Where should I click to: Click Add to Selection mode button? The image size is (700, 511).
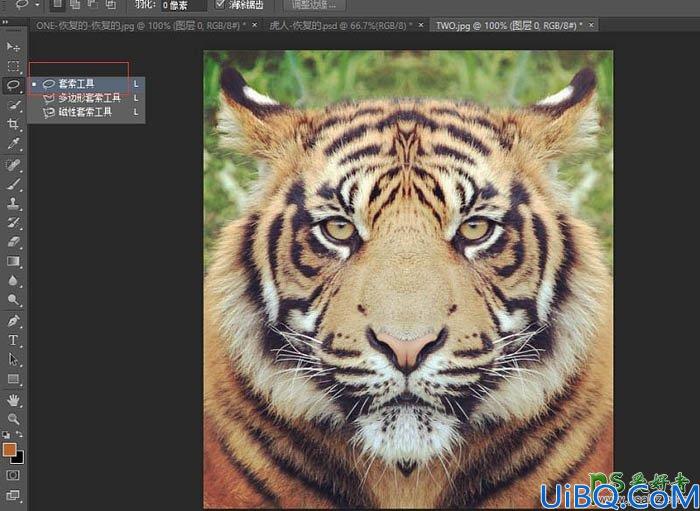pyautogui.click(x=75, y=4)
